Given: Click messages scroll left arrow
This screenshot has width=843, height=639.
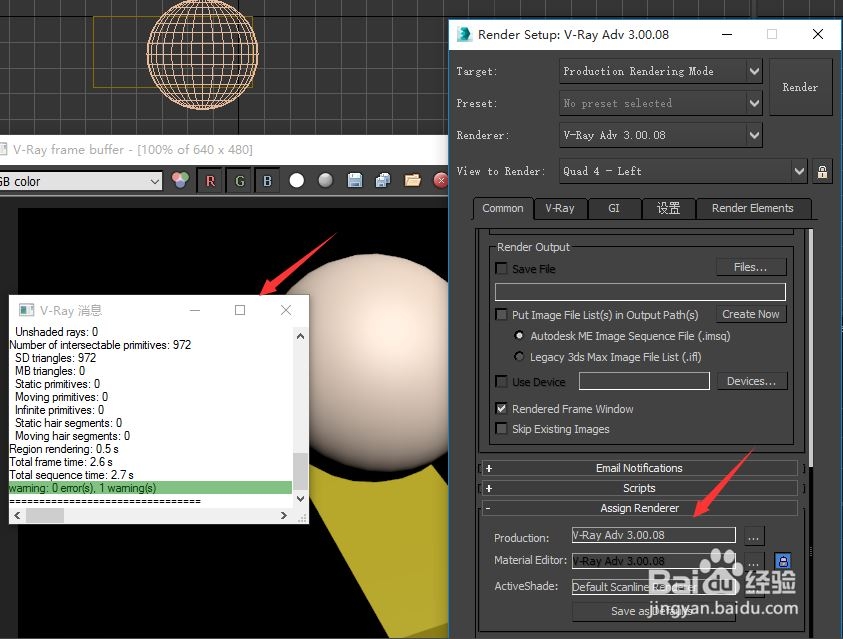Looking at the screenshot, I should 17,515.
